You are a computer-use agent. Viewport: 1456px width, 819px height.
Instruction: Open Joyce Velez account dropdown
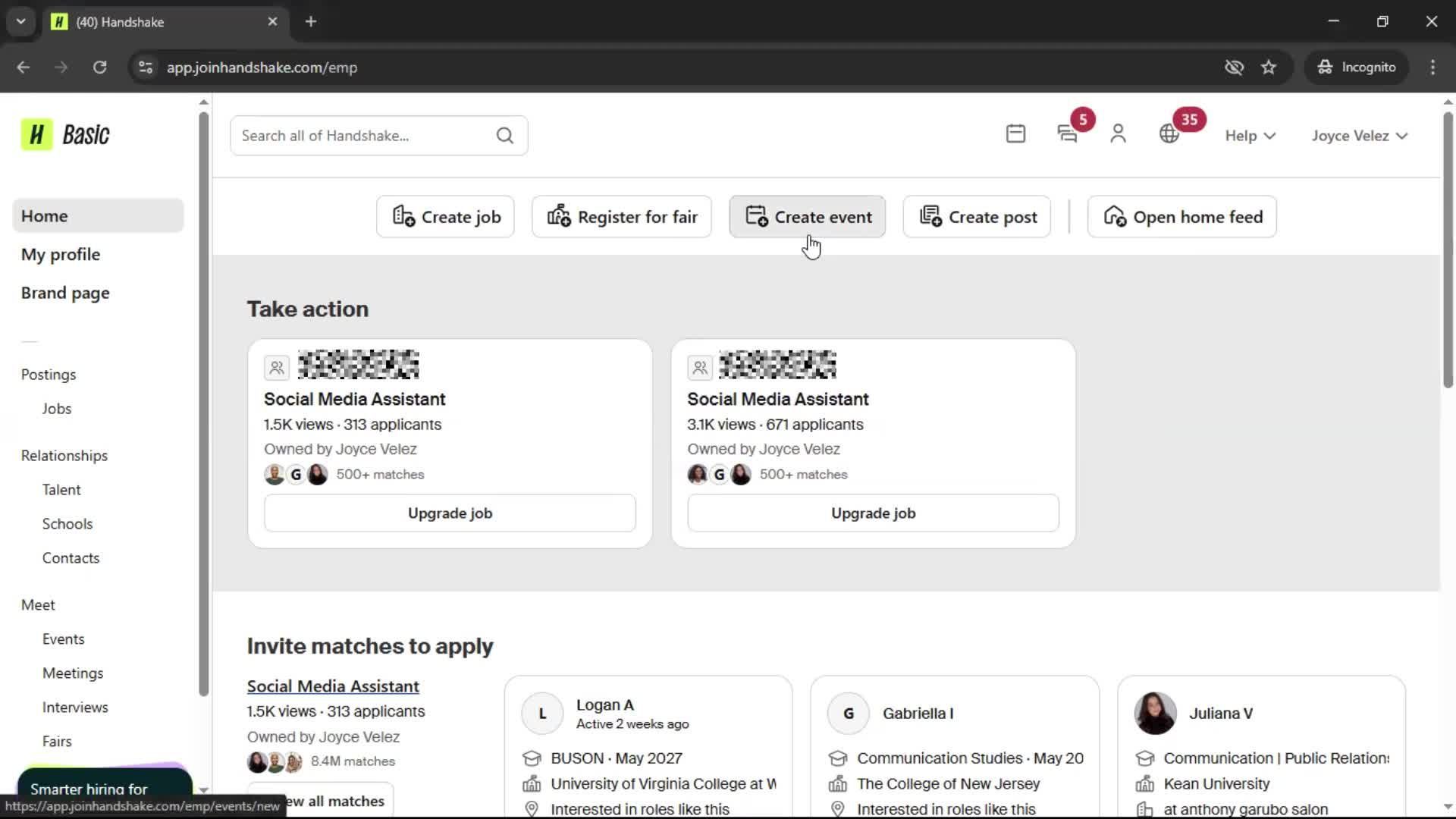pos(1359,136)
